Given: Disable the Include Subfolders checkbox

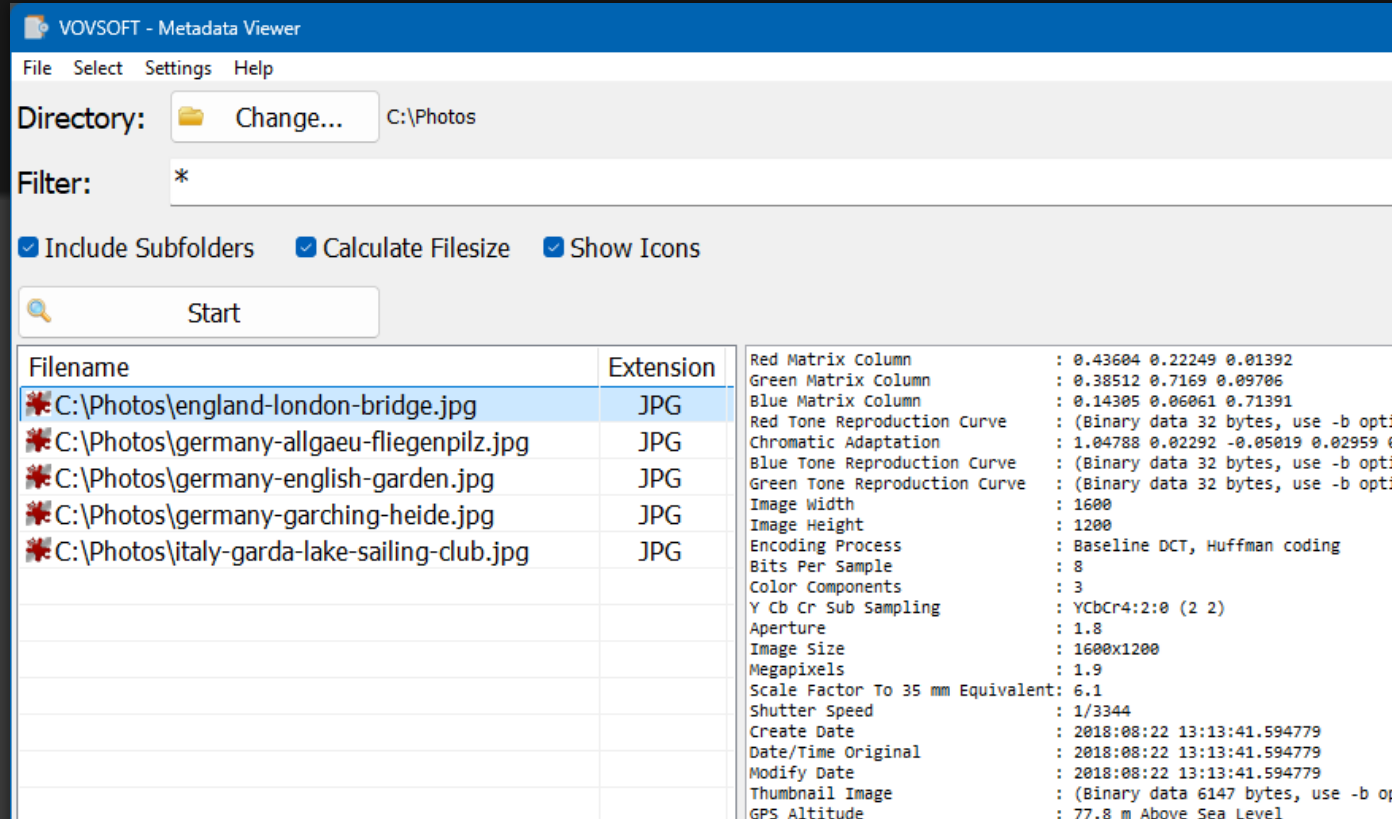Looking at the screenshot, I should click(27, 246).
